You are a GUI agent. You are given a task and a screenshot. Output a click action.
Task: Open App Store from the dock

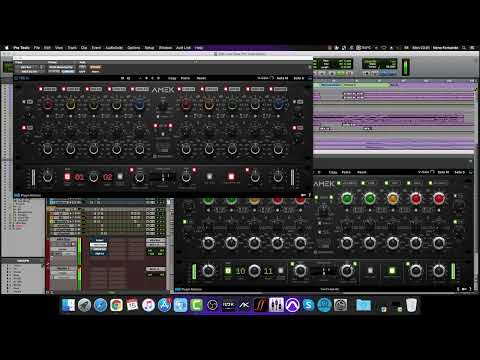(164, 305)
